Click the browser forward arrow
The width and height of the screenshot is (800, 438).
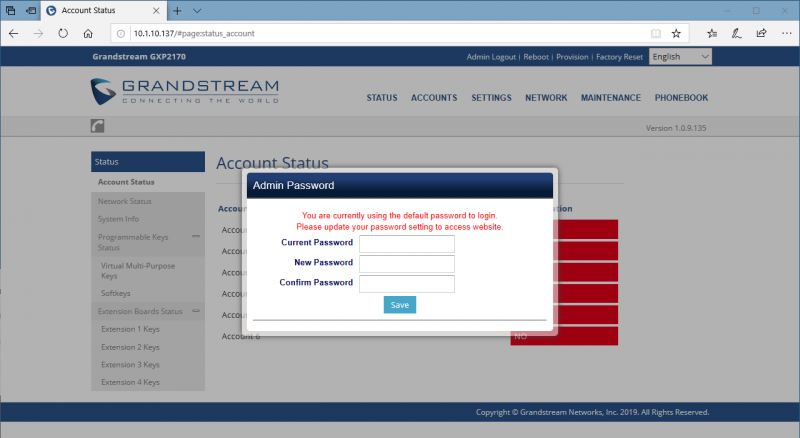tap(38, 34)
